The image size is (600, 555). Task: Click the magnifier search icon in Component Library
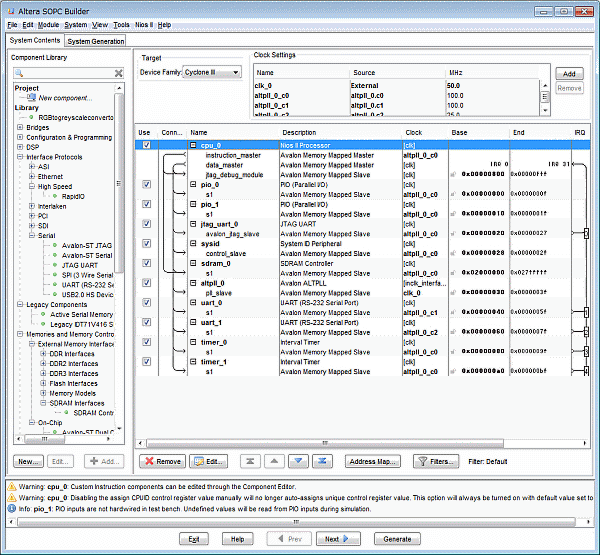pyautogui.click(x=19, y=73)
